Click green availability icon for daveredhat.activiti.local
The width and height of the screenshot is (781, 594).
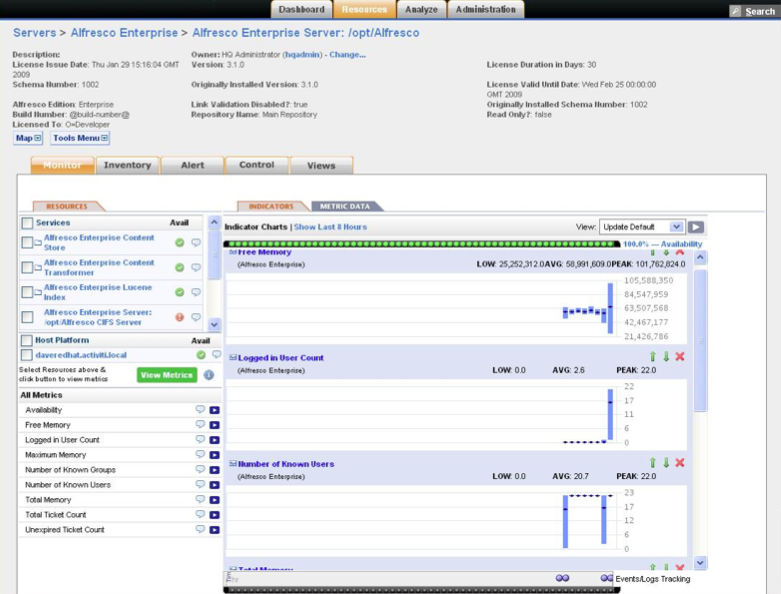click(x=201, y=355)
